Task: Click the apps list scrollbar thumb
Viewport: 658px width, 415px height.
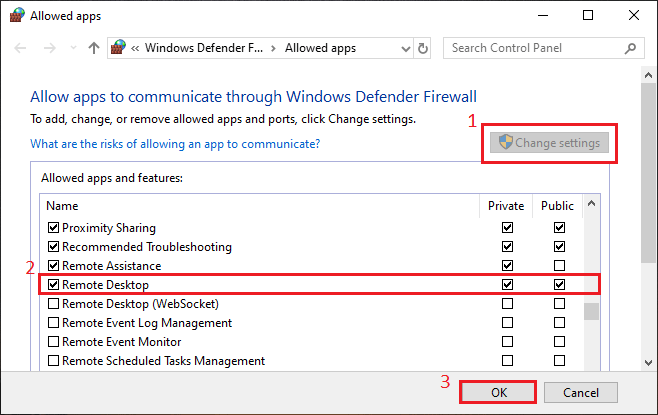Action: coord(592,311)
